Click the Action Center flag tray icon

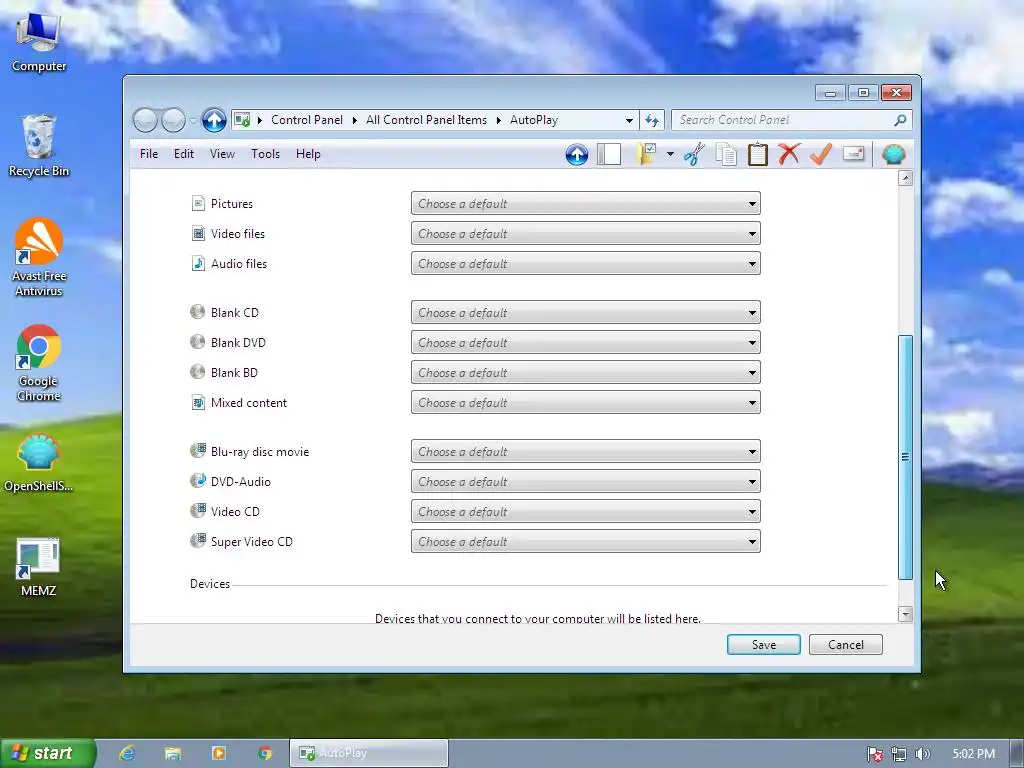[874, 754]
